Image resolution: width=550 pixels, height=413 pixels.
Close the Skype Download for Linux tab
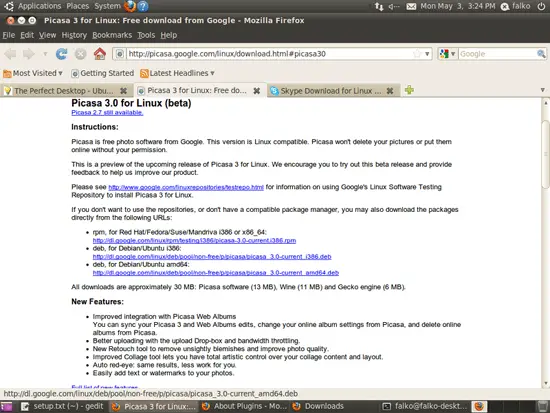click(x=390, y=91)
